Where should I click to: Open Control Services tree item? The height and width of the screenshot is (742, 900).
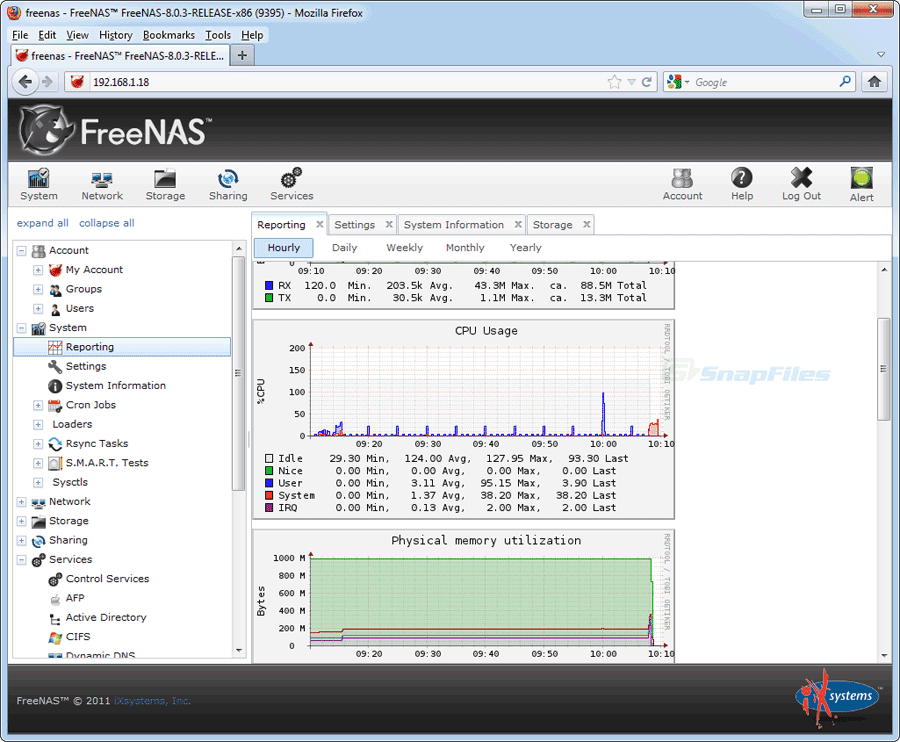coord(107,579)
